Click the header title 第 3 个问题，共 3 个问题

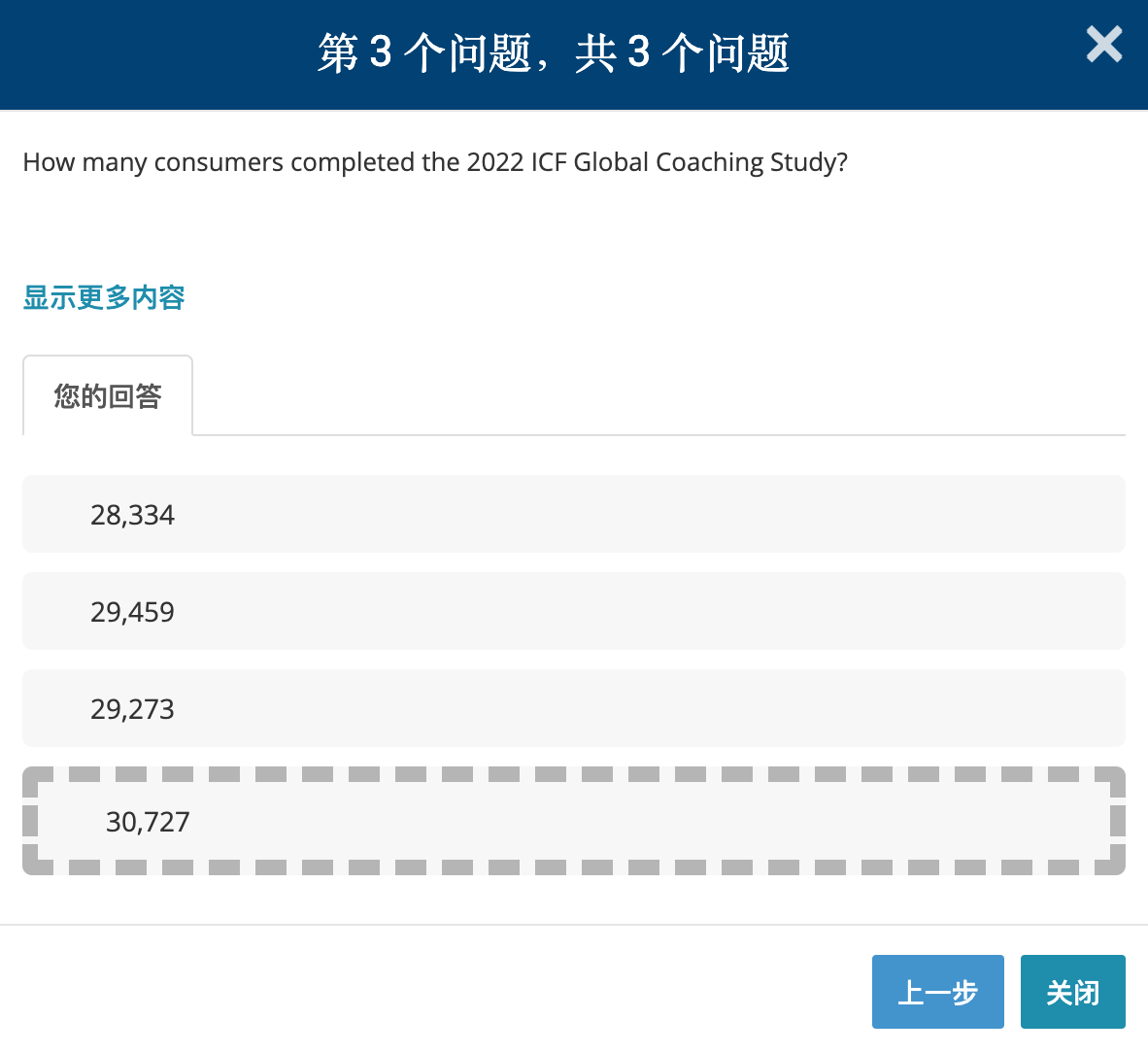click(554, 53)
